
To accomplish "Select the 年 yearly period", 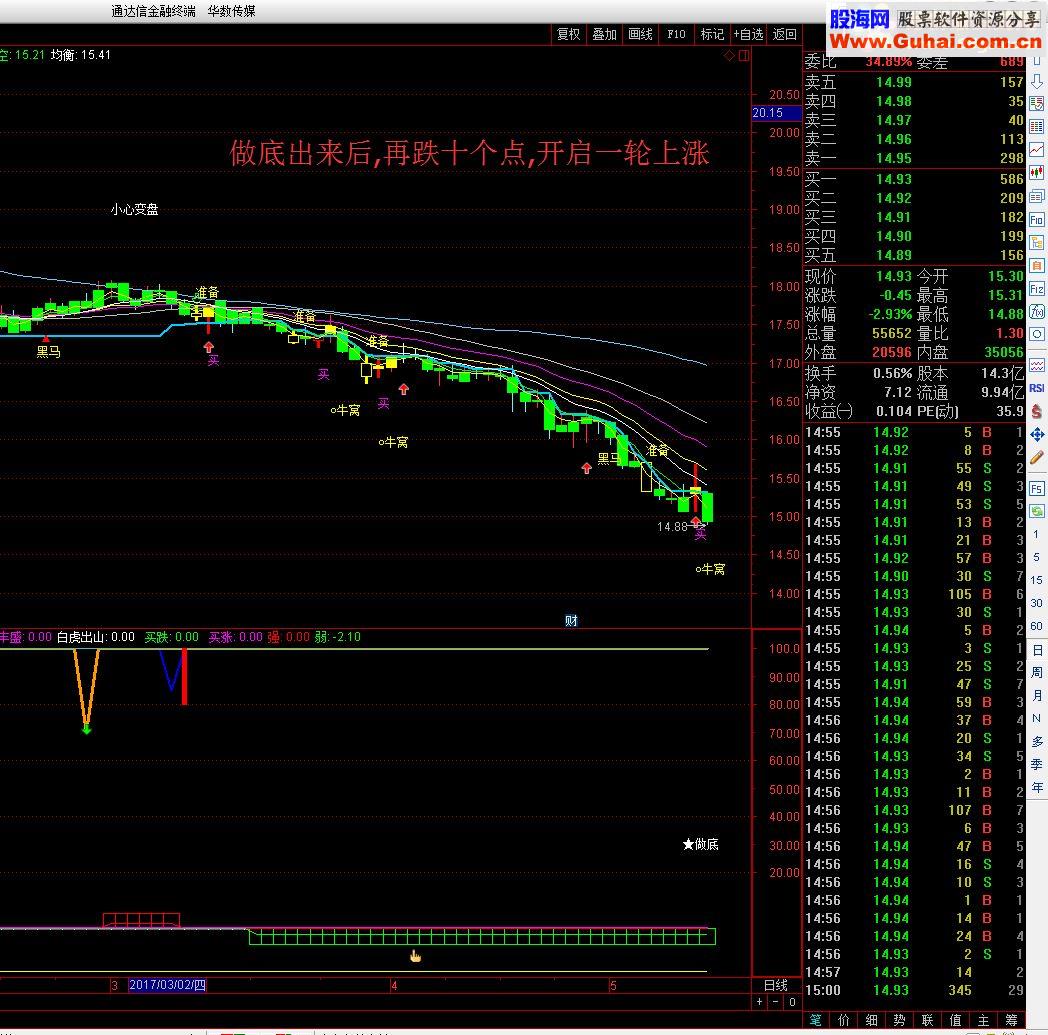I will click(1037, 787).
